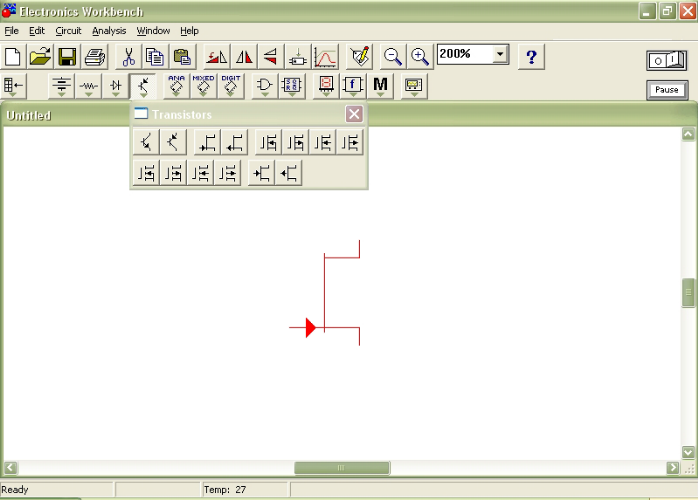Screen dimensions: 698x500
Task: Select 3-terminal depletion N-MOSFET
Action: tap(268, 142)
